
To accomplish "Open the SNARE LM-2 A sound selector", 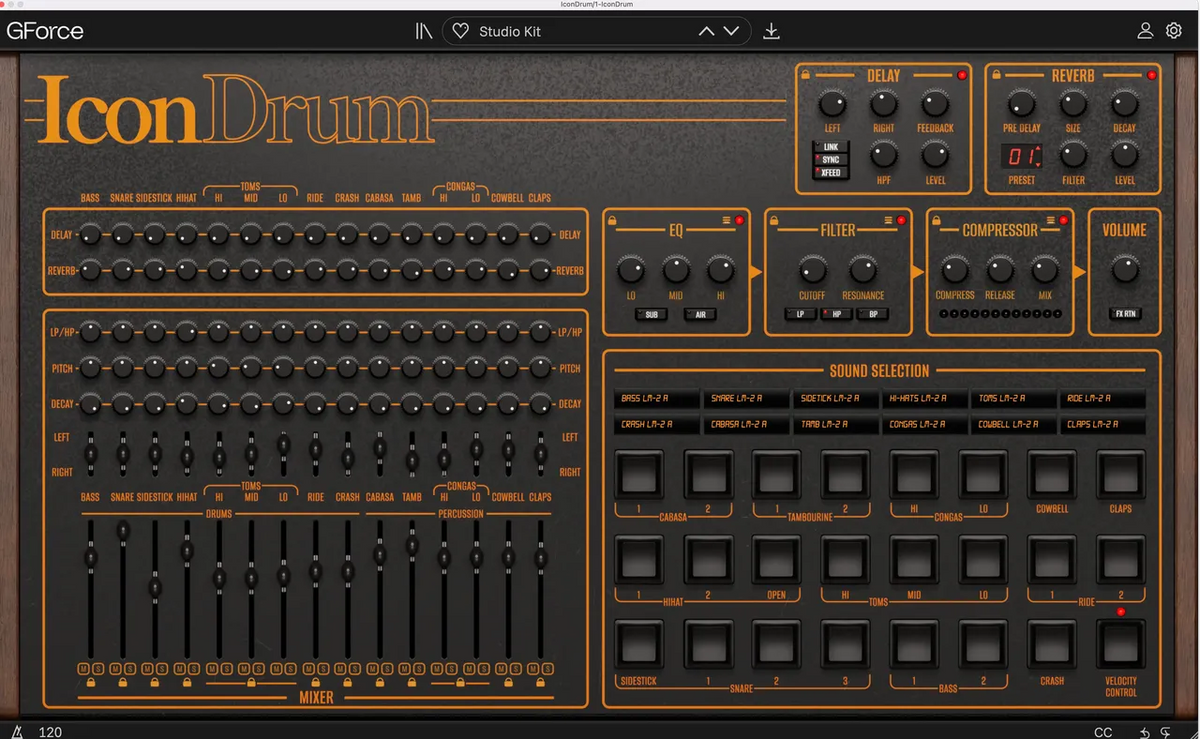I will [x=746, y=399].
